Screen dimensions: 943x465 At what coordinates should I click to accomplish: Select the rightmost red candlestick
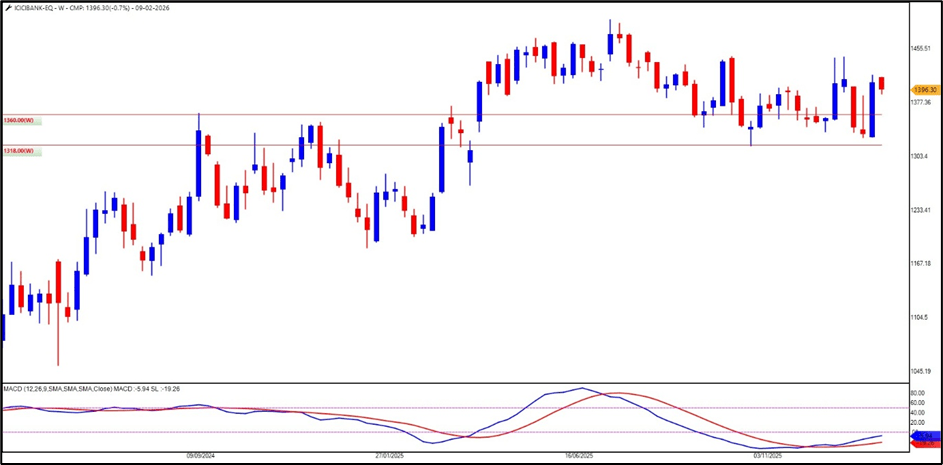(x=882, y=84)
